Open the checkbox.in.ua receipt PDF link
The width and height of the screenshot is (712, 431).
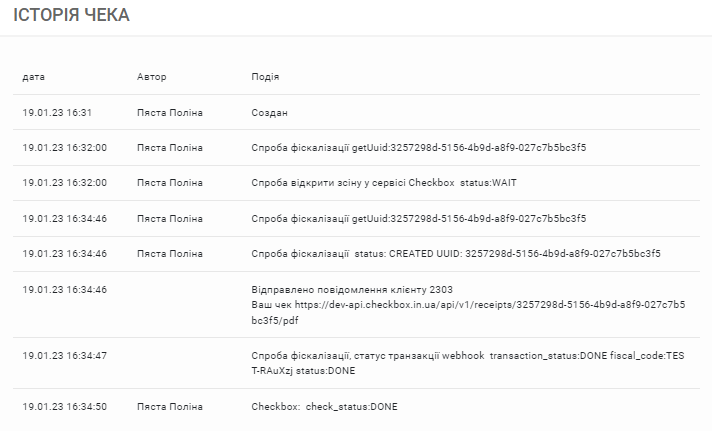(x=468, y=312)
